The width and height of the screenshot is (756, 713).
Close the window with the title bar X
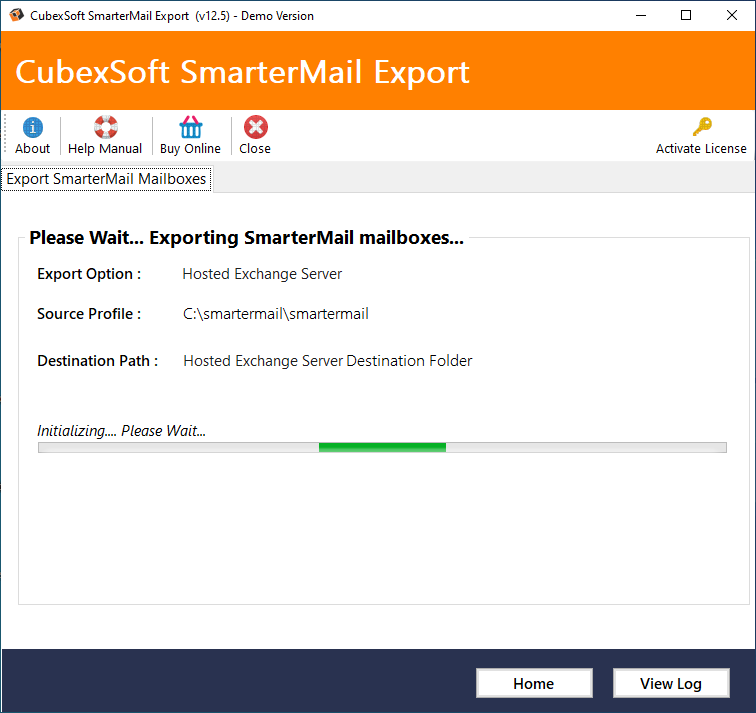coord(731,15)
